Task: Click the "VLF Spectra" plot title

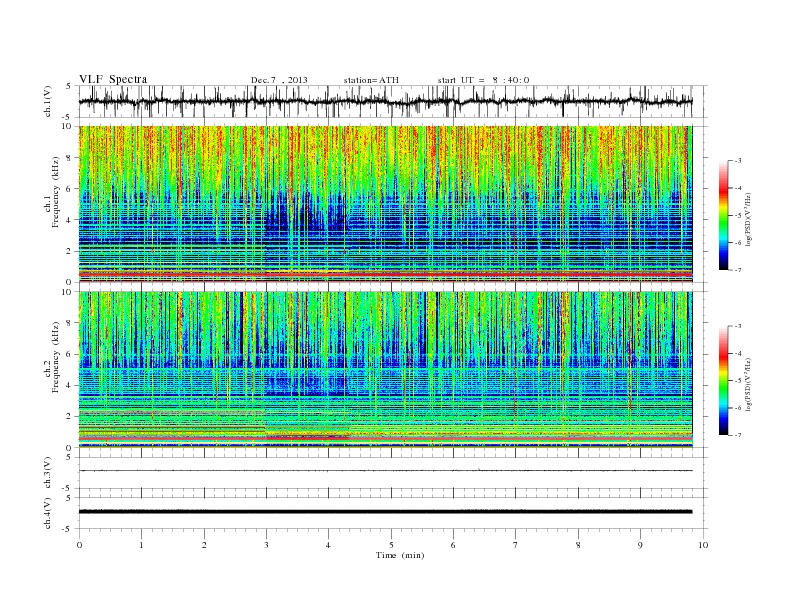Action: pyautogui.click(x=113, y=79)
